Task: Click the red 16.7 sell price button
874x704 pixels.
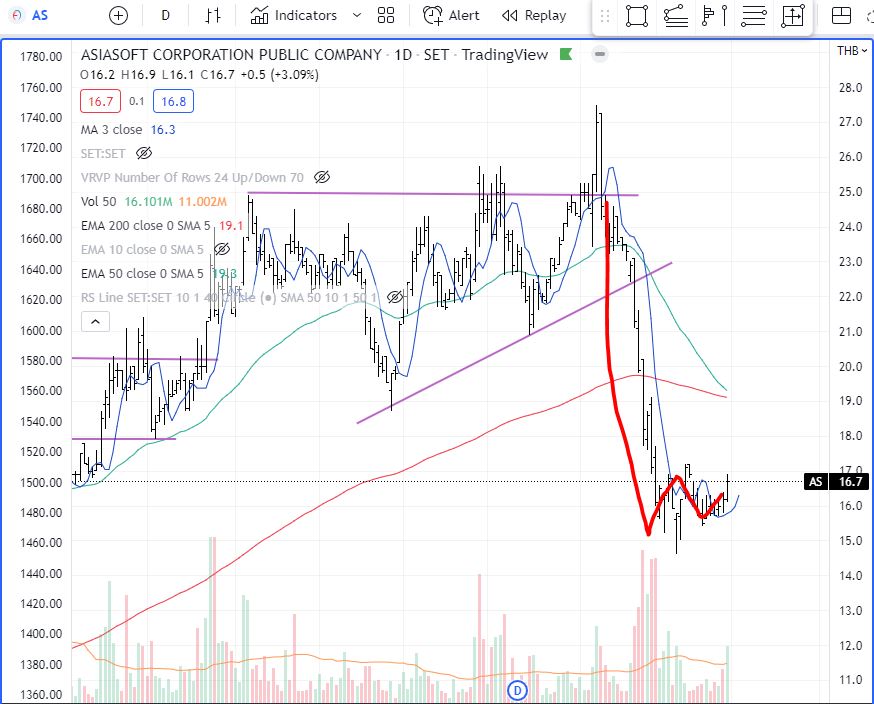Action: (100, 101)
